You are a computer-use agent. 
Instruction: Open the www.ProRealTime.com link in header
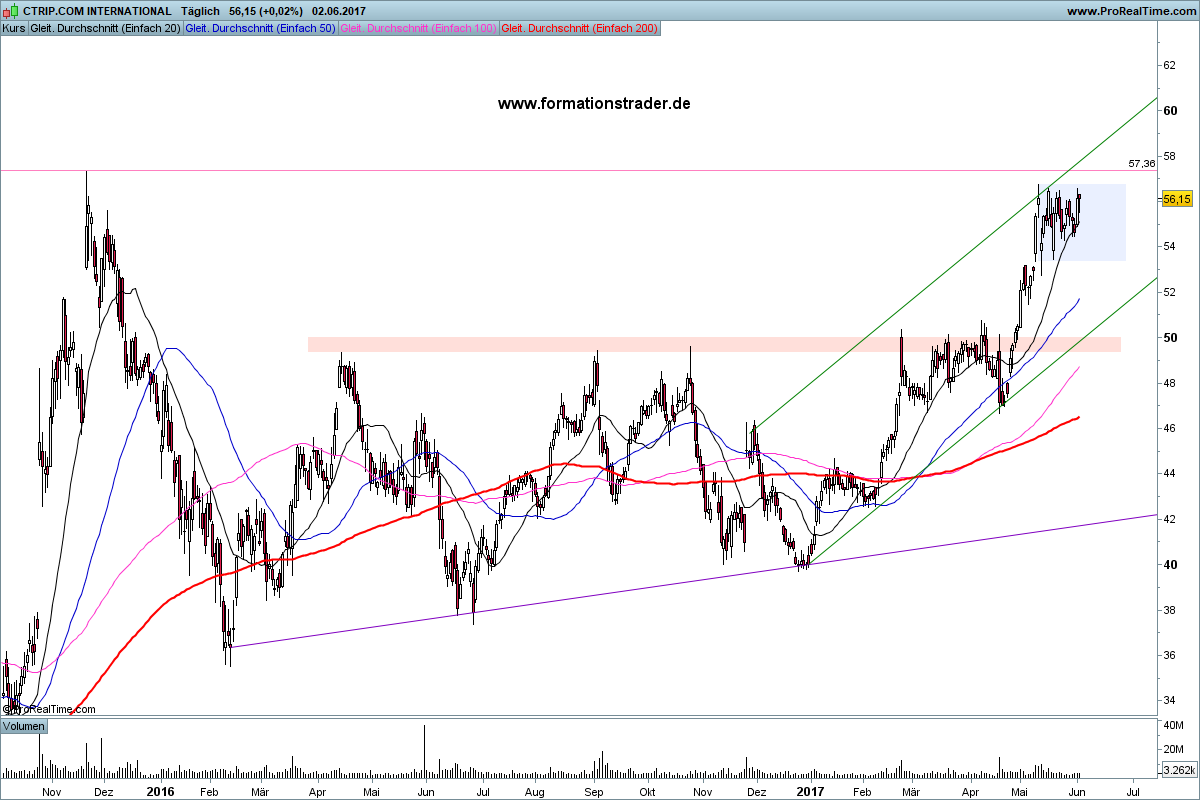1130,11
